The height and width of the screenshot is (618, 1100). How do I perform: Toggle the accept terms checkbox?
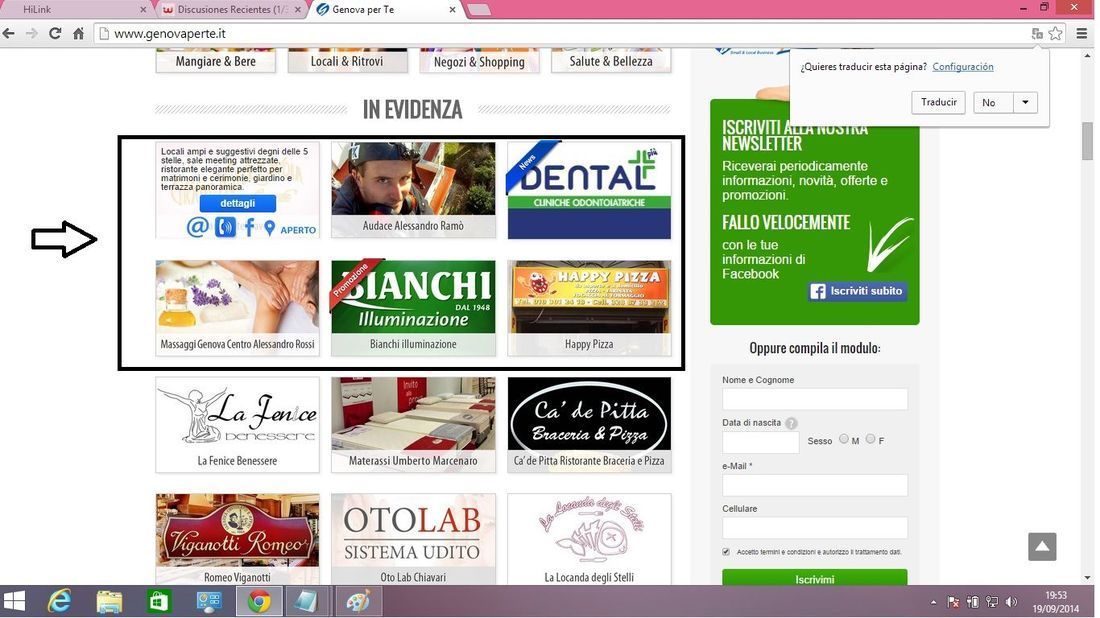pyautogui.click(x=726, y=552)
